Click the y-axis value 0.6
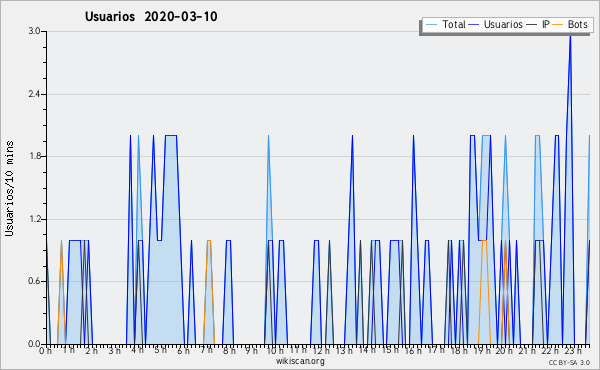 [34, 282]
